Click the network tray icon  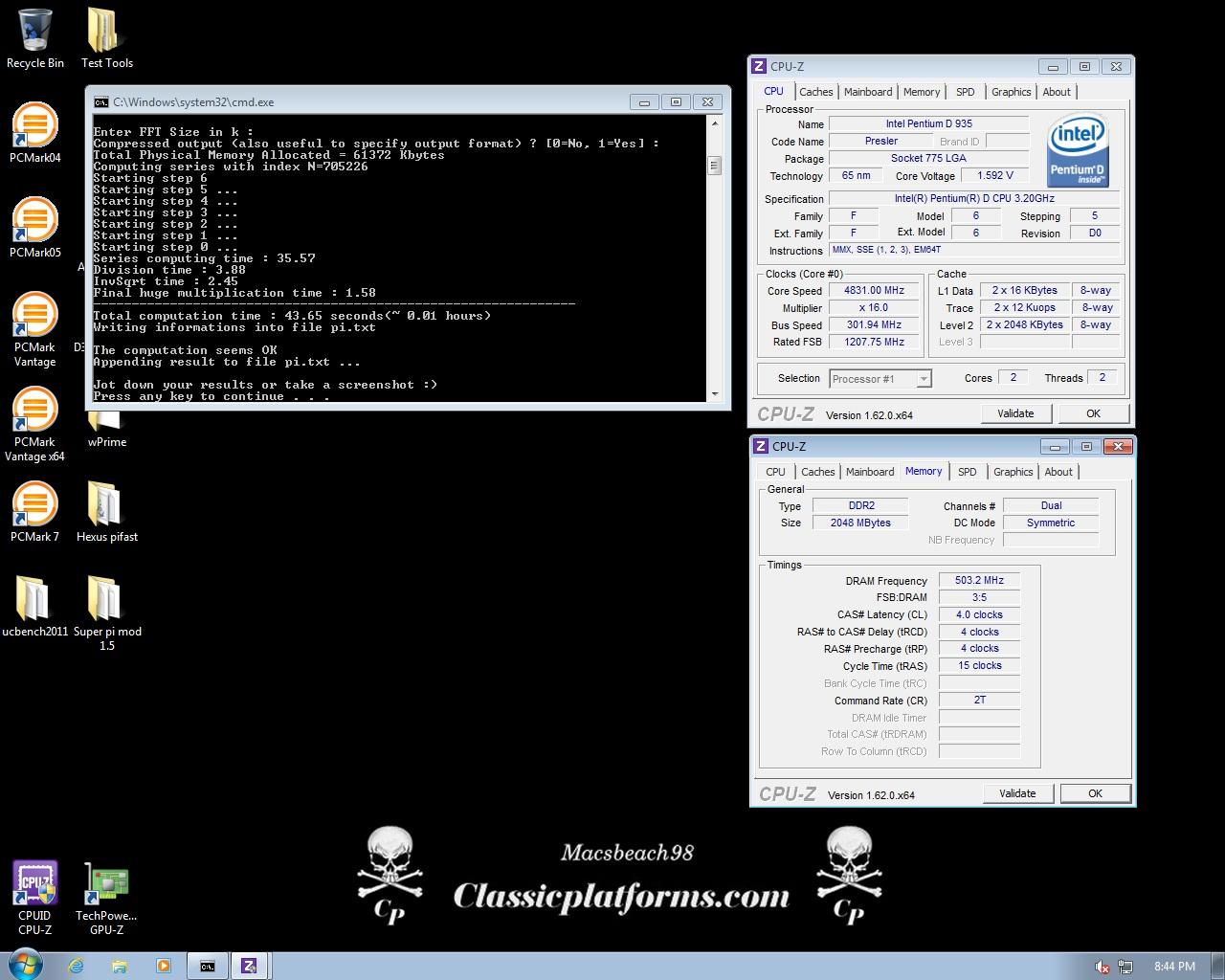[x=1125, y=967]
